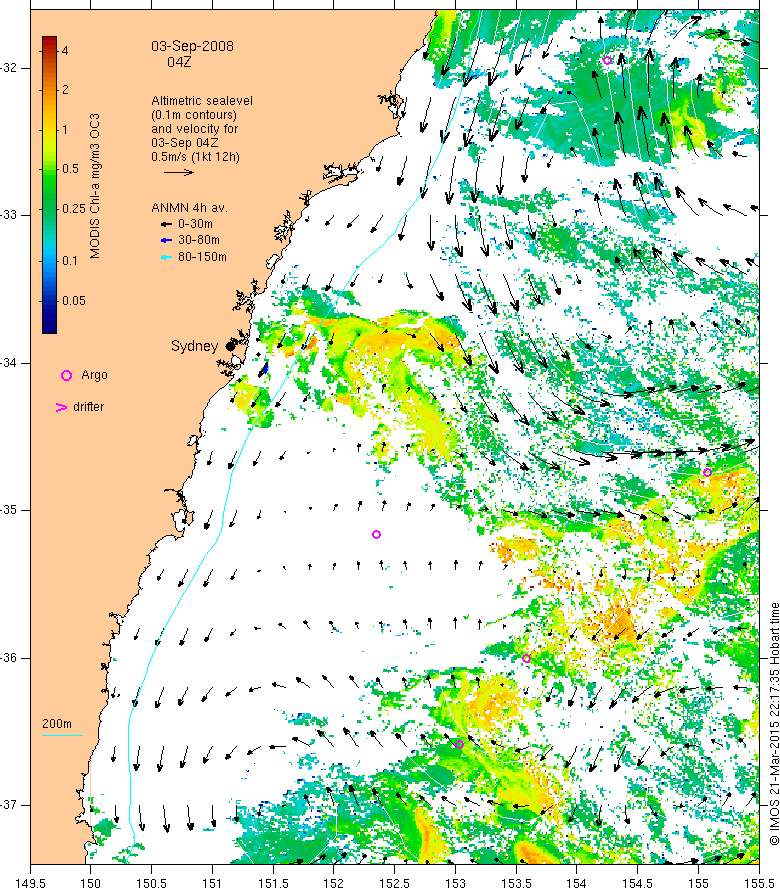The height and width of the screenshot is (890, 780).
Task: Click the Sydney city label
Action: (x=194, y=346)
